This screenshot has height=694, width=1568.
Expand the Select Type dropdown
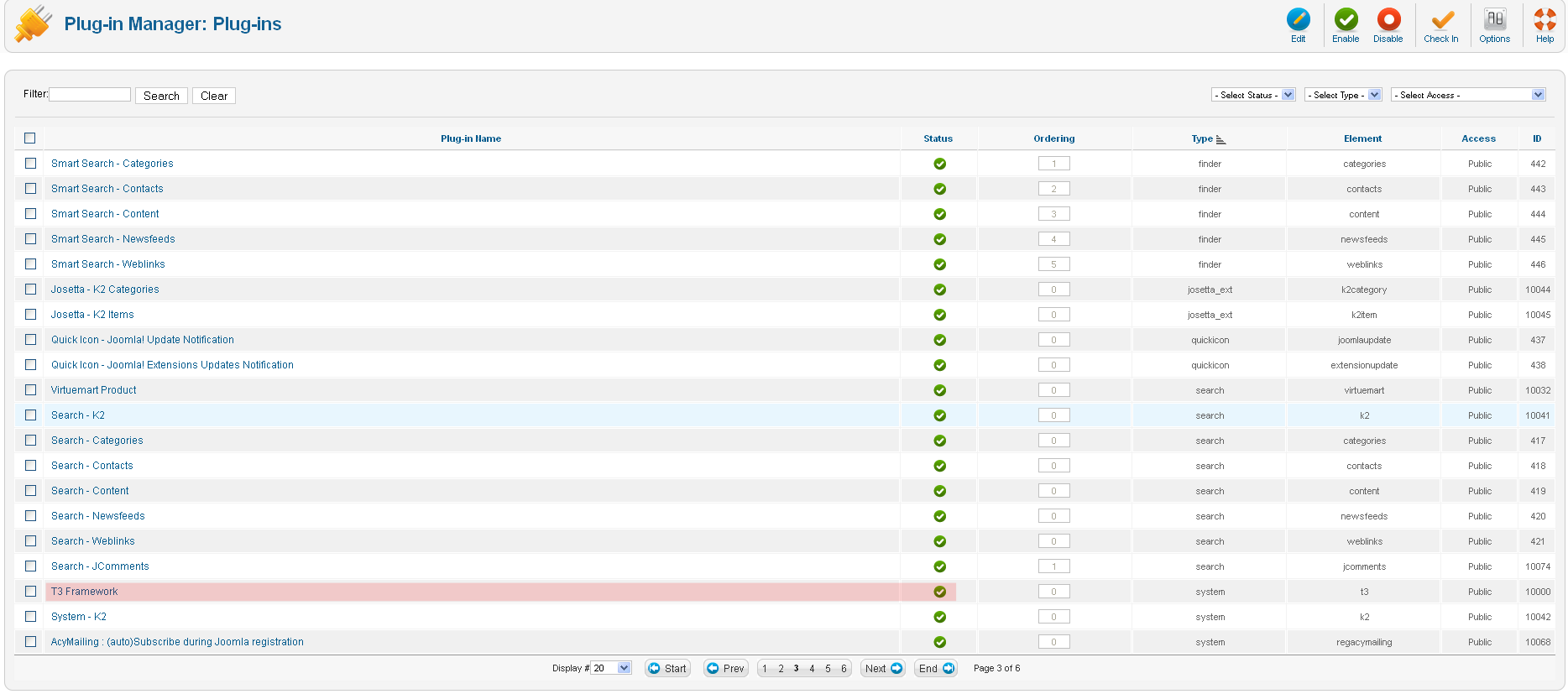coord(1343,95)
